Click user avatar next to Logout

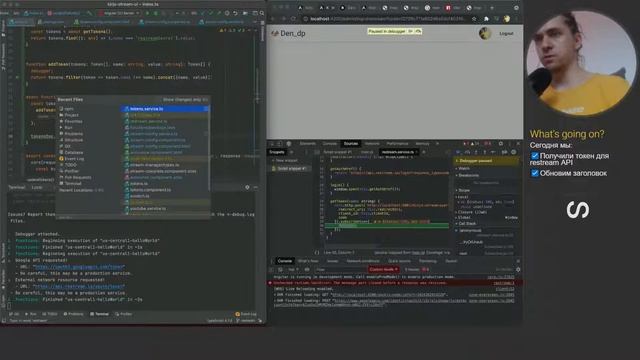point(485,33)
